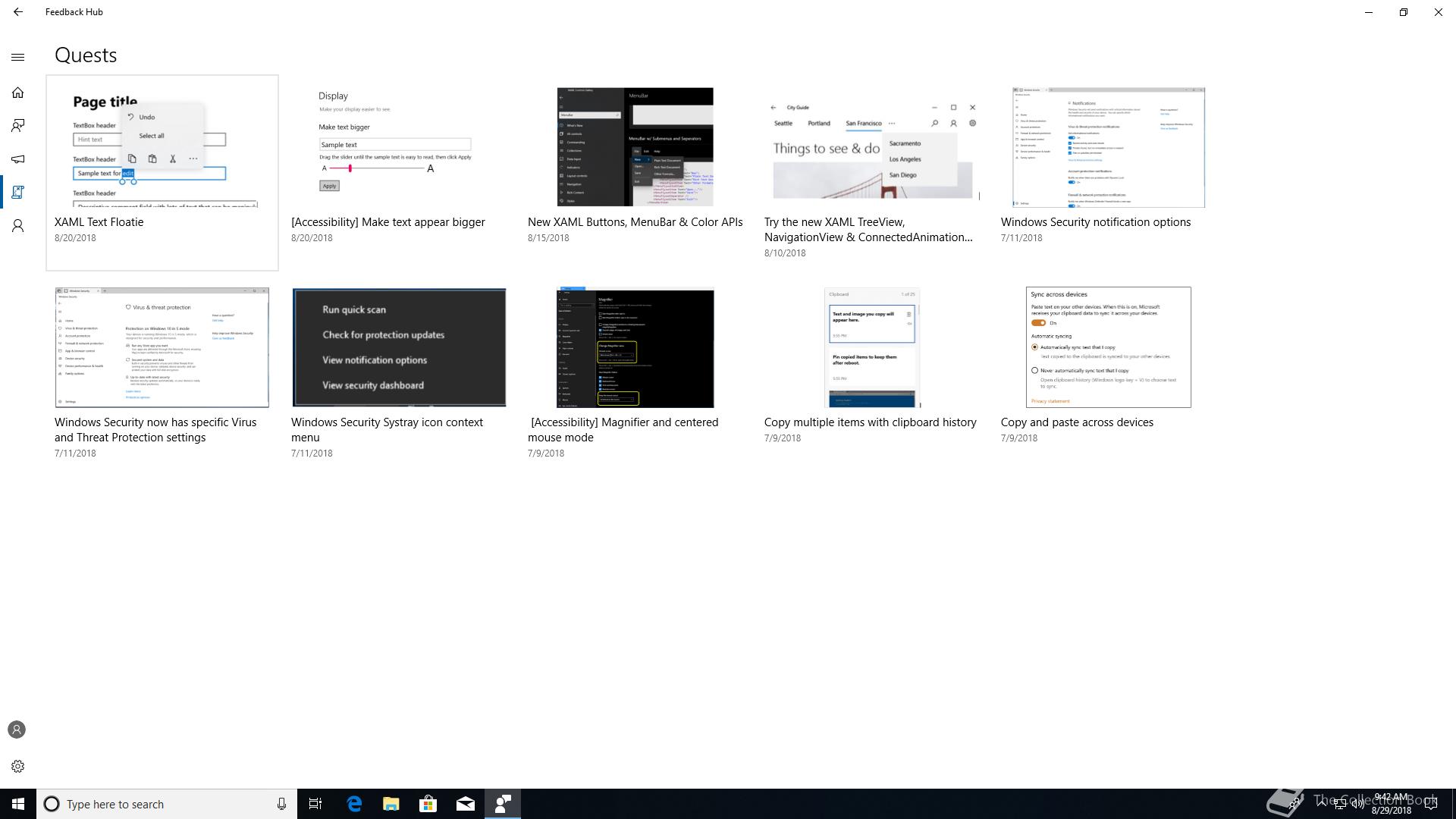Open the Feedback section in the sidebar
1456x819 pixels.
[x=18, y=125]
